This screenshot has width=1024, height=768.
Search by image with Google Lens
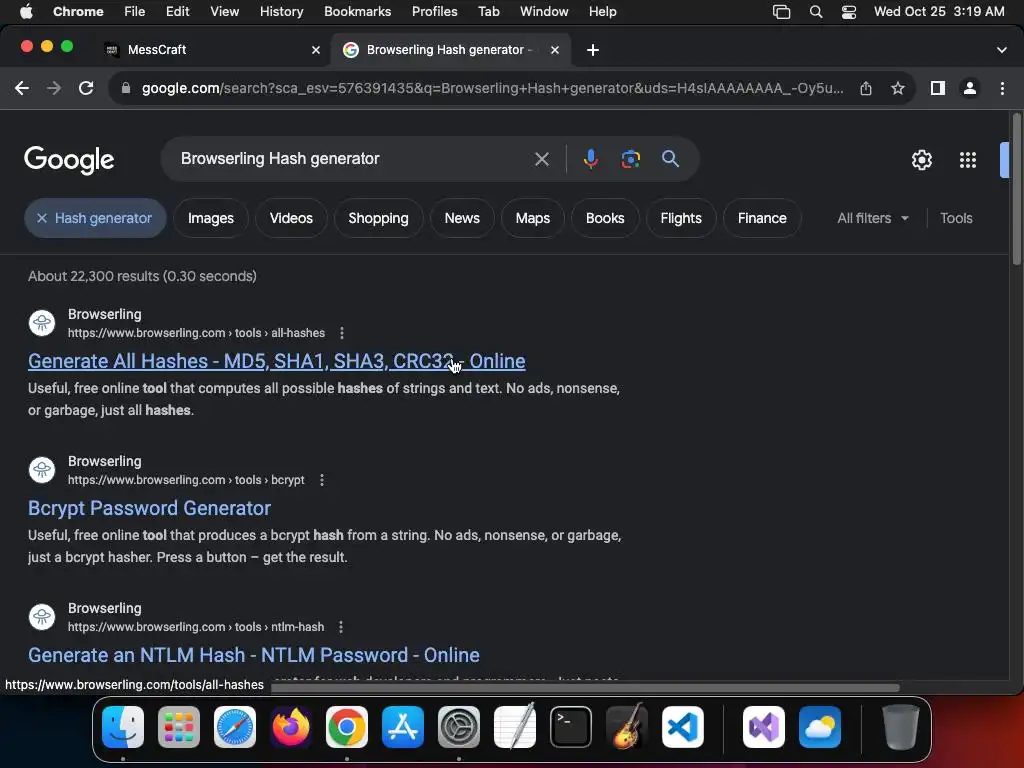[x=630, y=159]
